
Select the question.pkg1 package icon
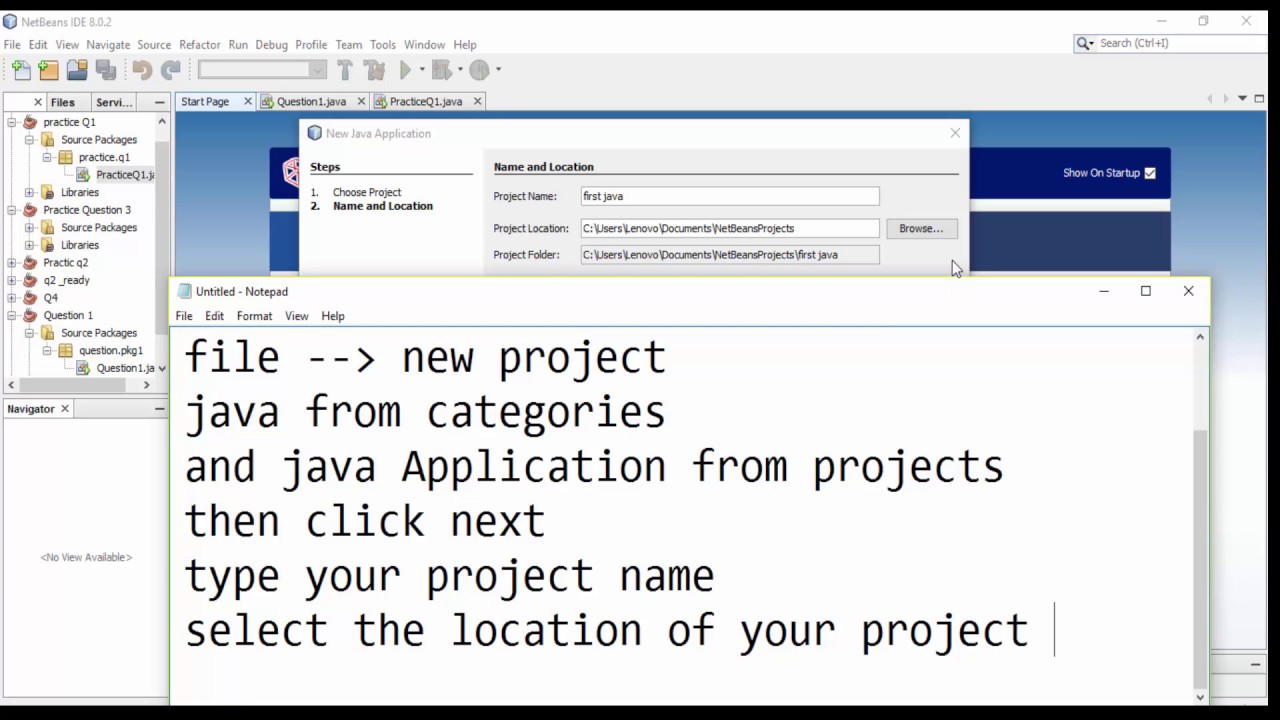tap(66, 350)
